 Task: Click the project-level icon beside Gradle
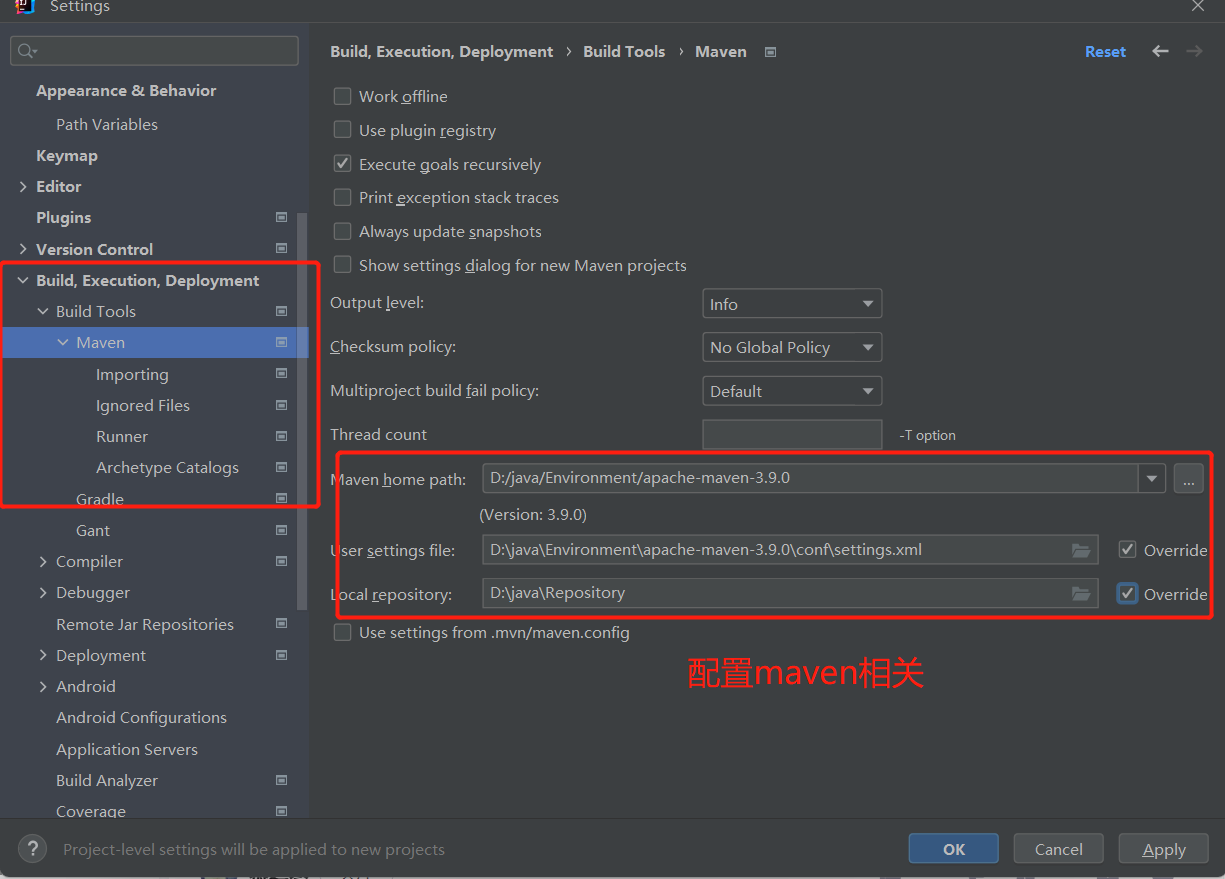point(281,498)
